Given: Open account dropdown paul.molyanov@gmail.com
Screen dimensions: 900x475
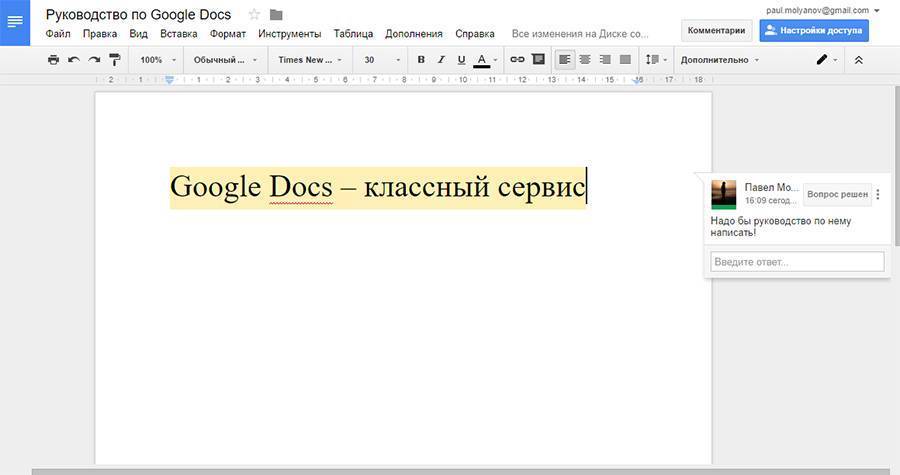Looking at the screenshot, I should [x=823, y=10].
